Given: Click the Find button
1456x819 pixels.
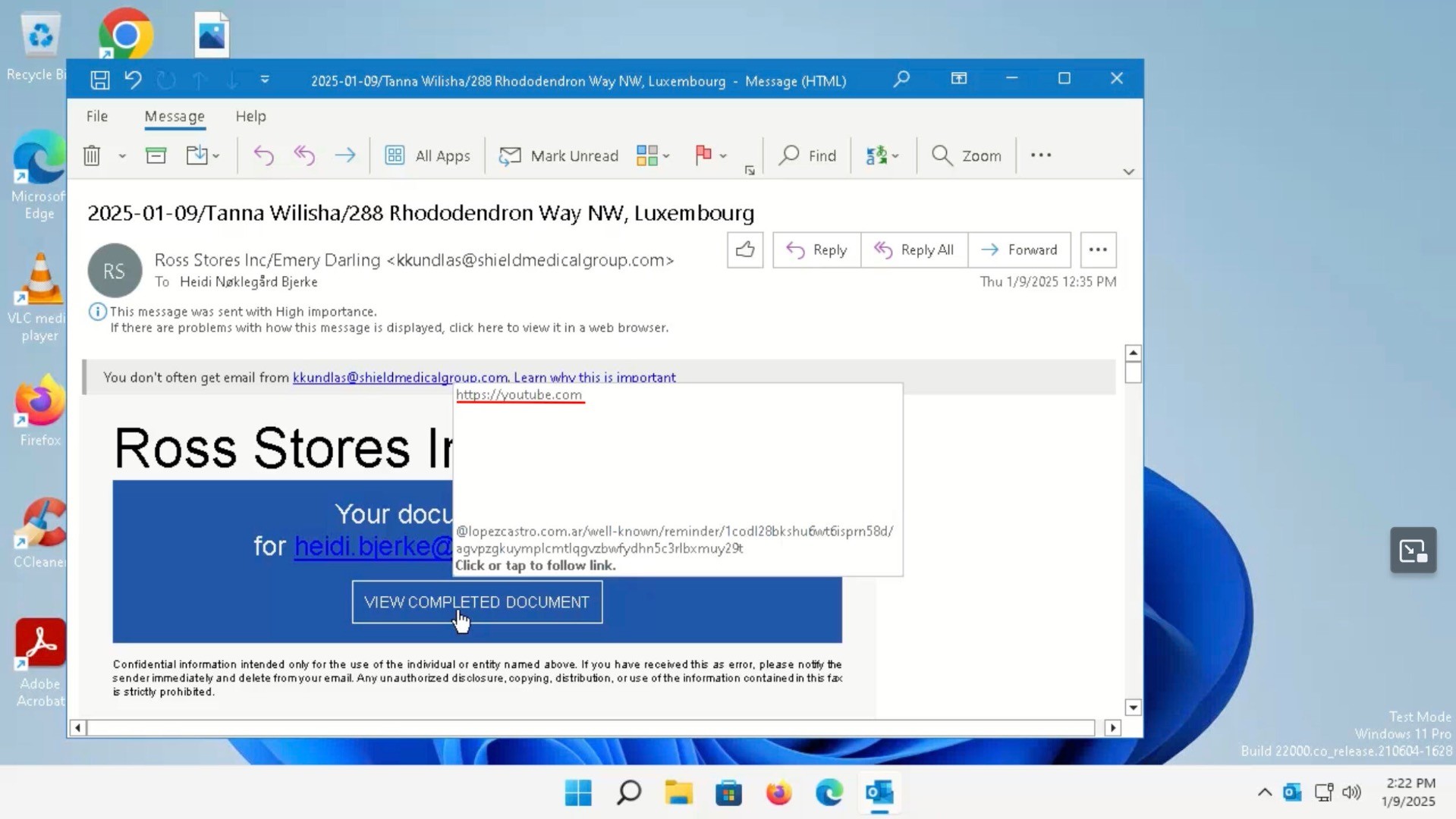Looking at the screenshot, I should [807, 155].
